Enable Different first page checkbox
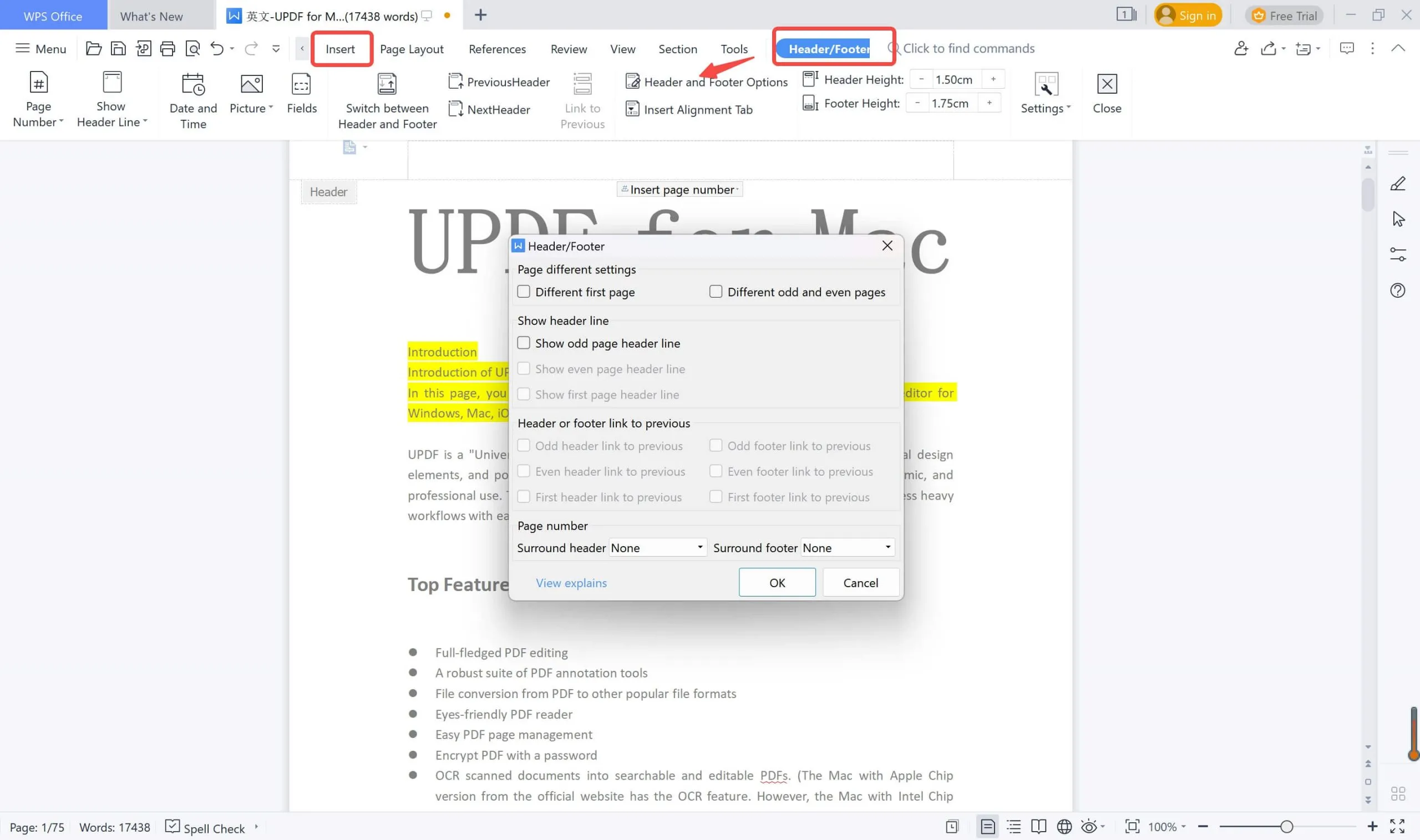 coord(524,291)
